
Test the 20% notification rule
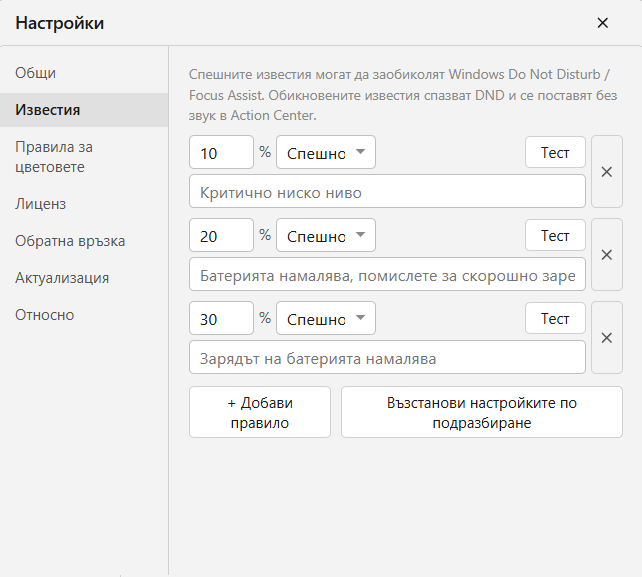tap(555, 235)
